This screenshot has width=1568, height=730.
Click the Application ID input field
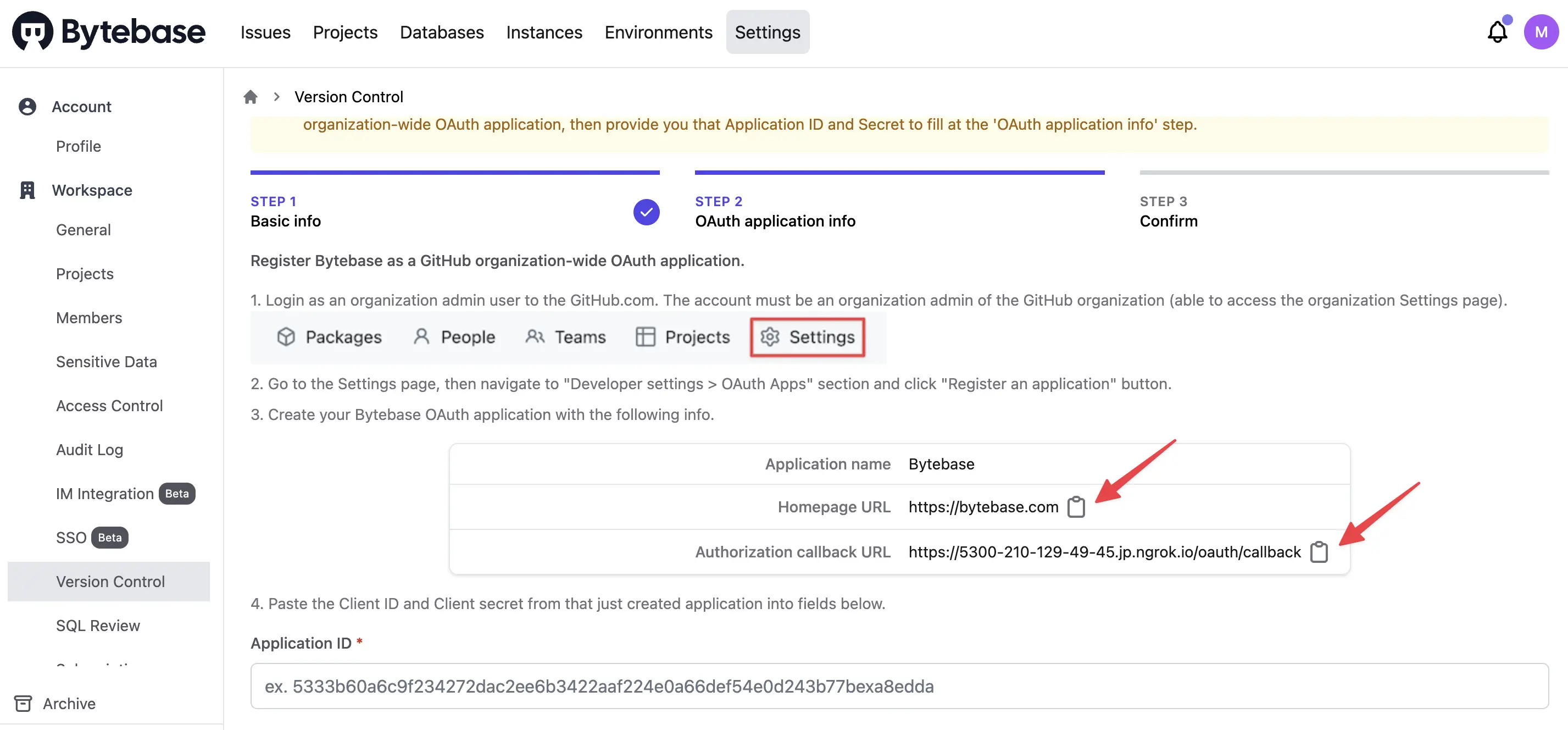[x=899, y=686]
